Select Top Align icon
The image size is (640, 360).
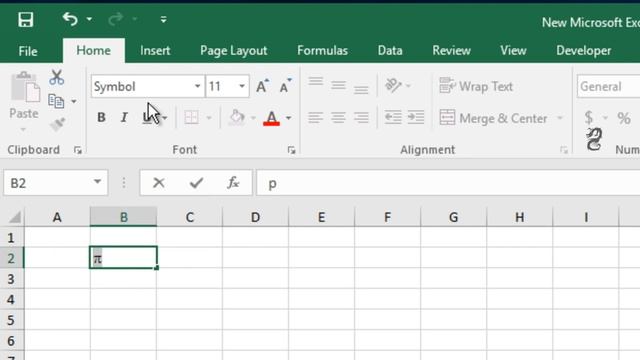tap(316, 83)
